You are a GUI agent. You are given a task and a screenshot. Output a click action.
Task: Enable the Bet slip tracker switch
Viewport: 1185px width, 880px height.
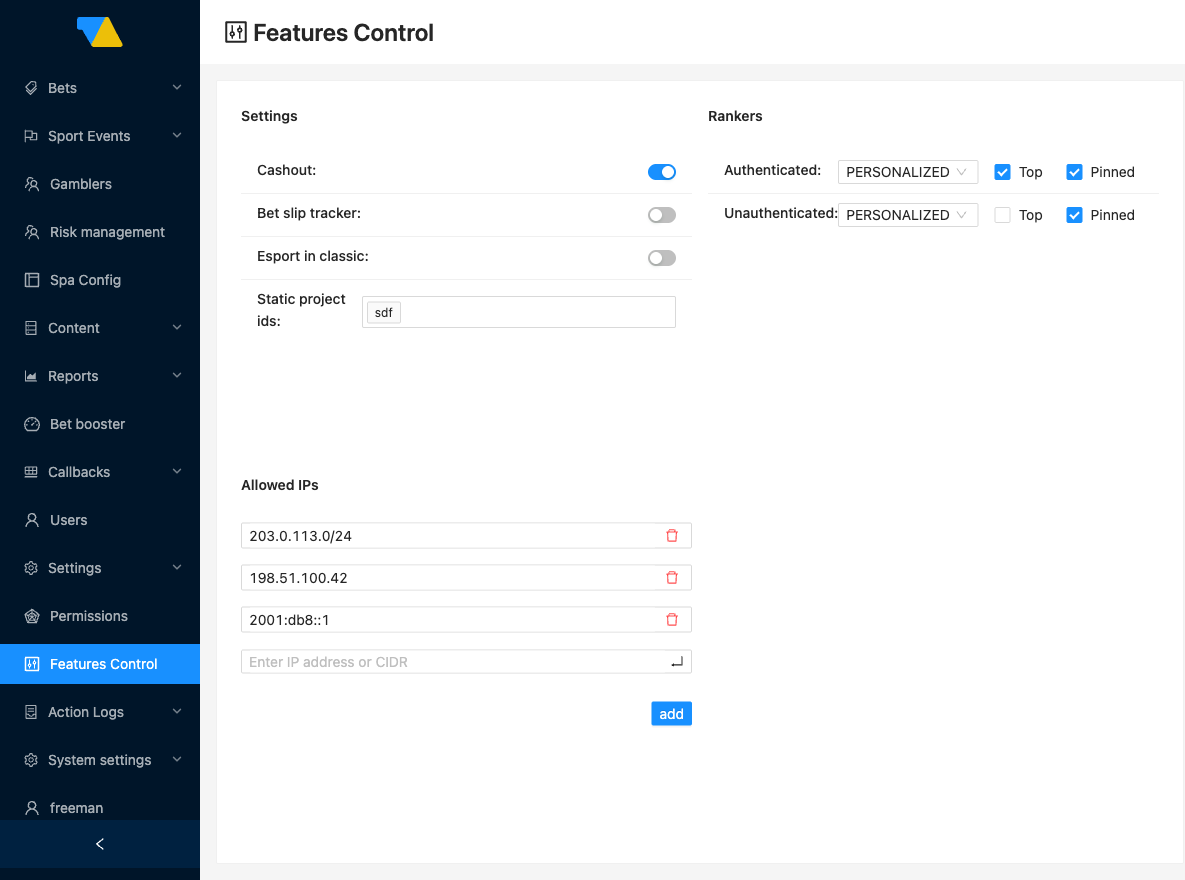661,215
